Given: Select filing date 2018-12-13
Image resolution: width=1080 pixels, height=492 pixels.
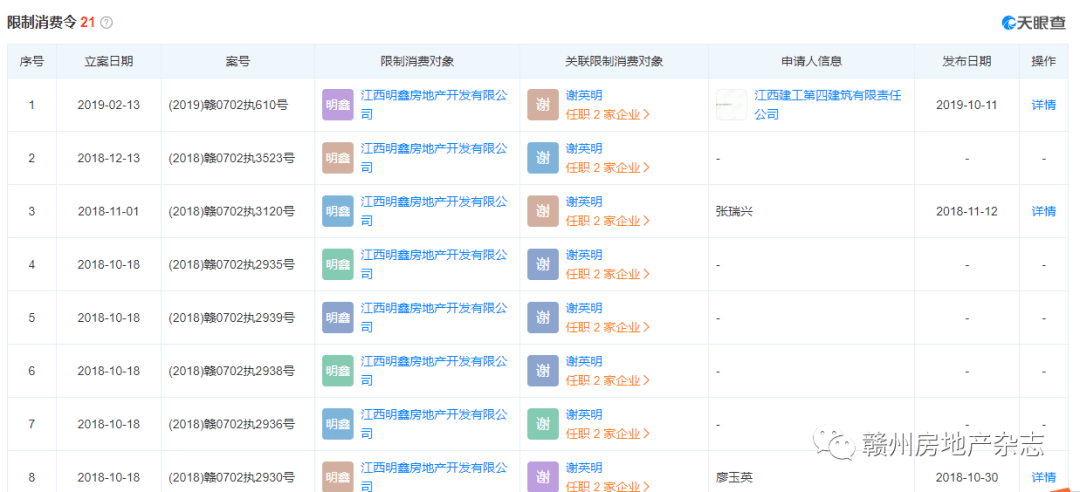Looking at the screenshot, I should point(109,158).
